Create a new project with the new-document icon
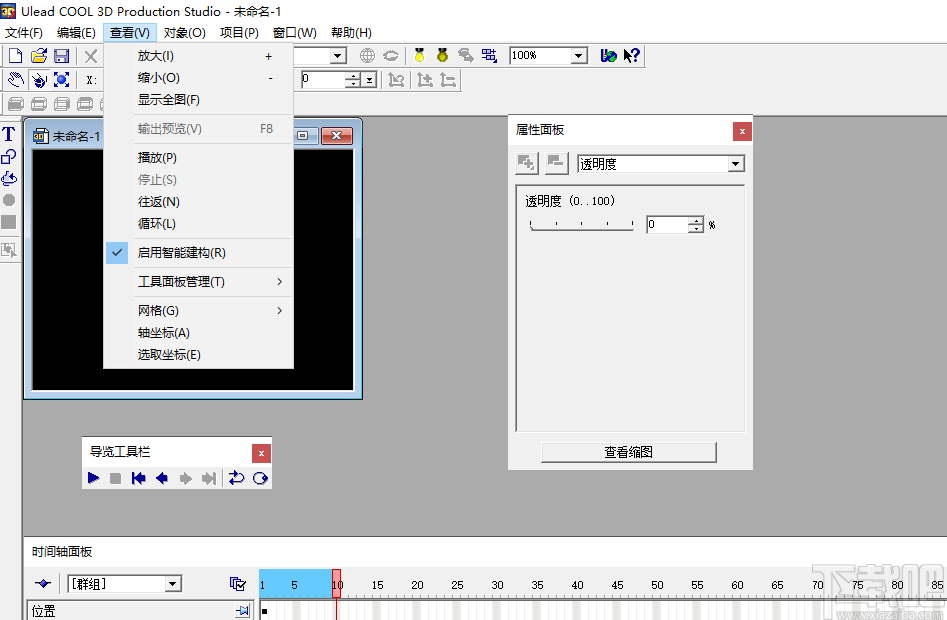Image resolution: width=947 pixels, height=620 pixels. (14, 56)
